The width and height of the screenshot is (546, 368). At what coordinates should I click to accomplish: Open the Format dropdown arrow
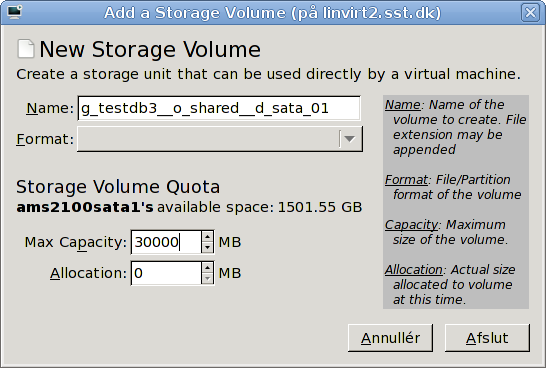350,139
